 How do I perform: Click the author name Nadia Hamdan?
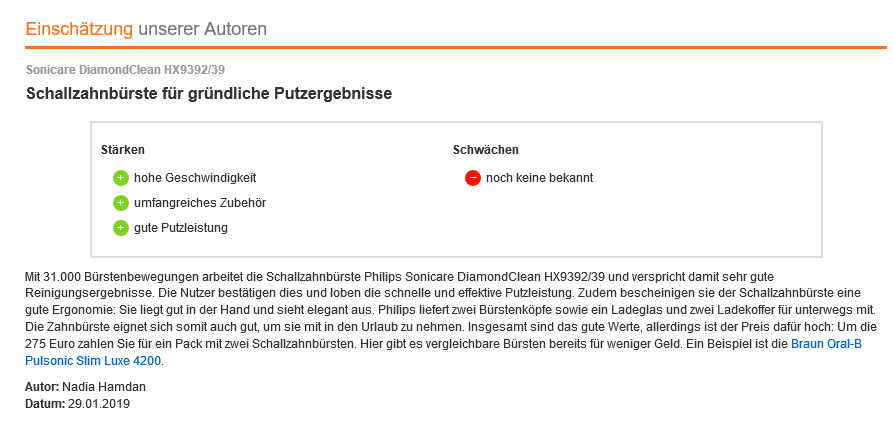(106, 387)
